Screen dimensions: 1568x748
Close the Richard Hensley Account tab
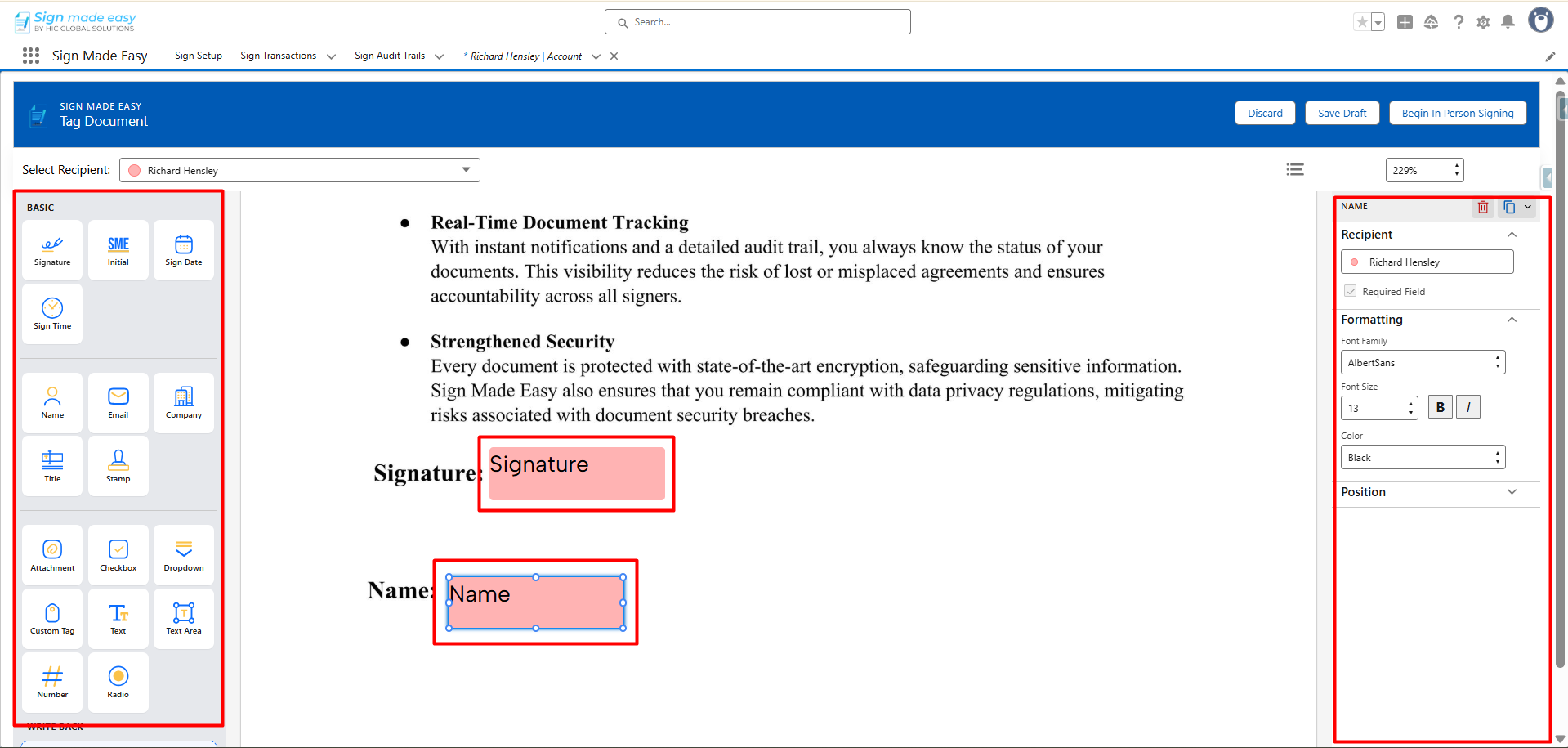tap(614, 56)
